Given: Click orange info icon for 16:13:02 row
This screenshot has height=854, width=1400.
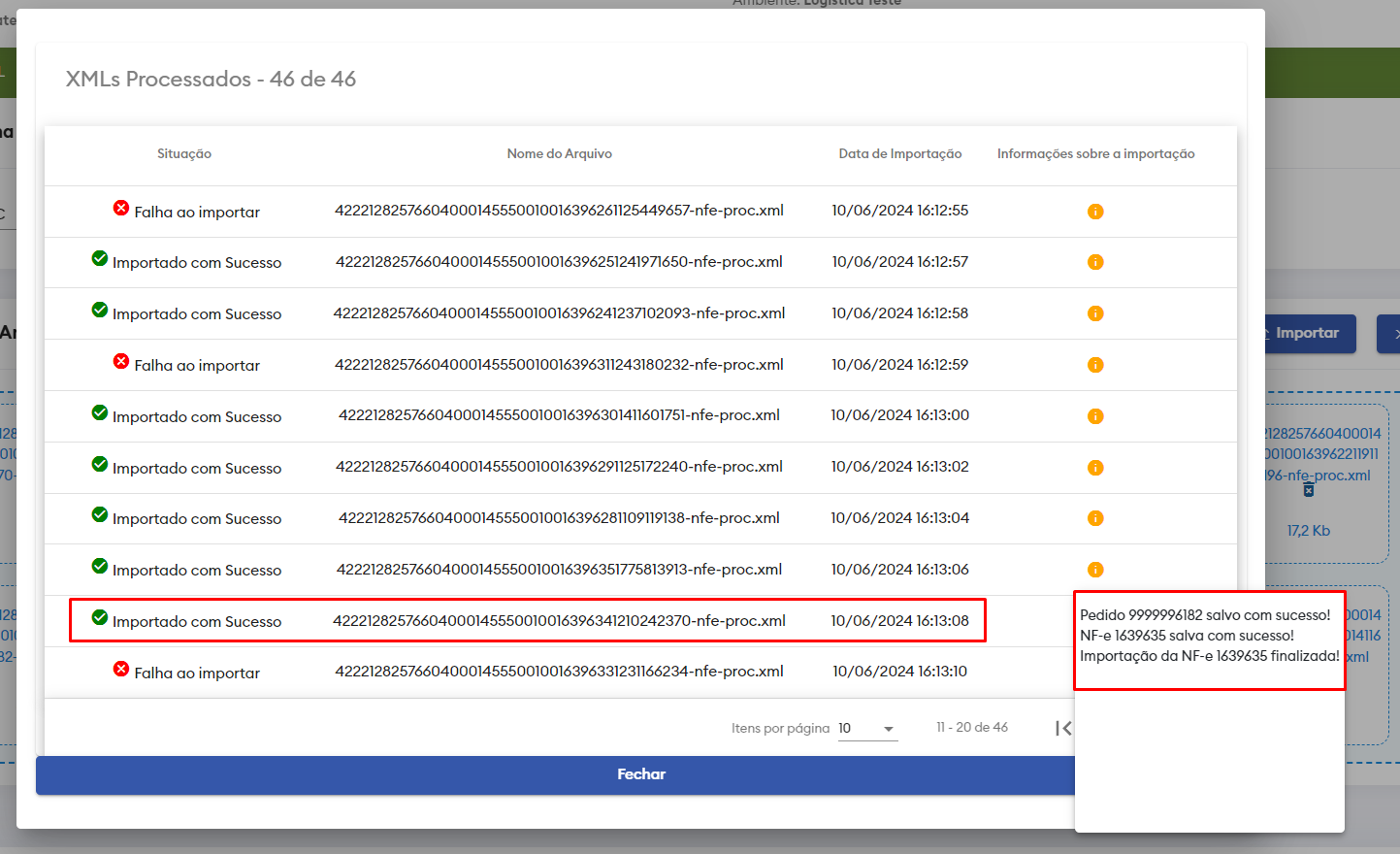Looking at the screenshot, I should pos(1095,468).
